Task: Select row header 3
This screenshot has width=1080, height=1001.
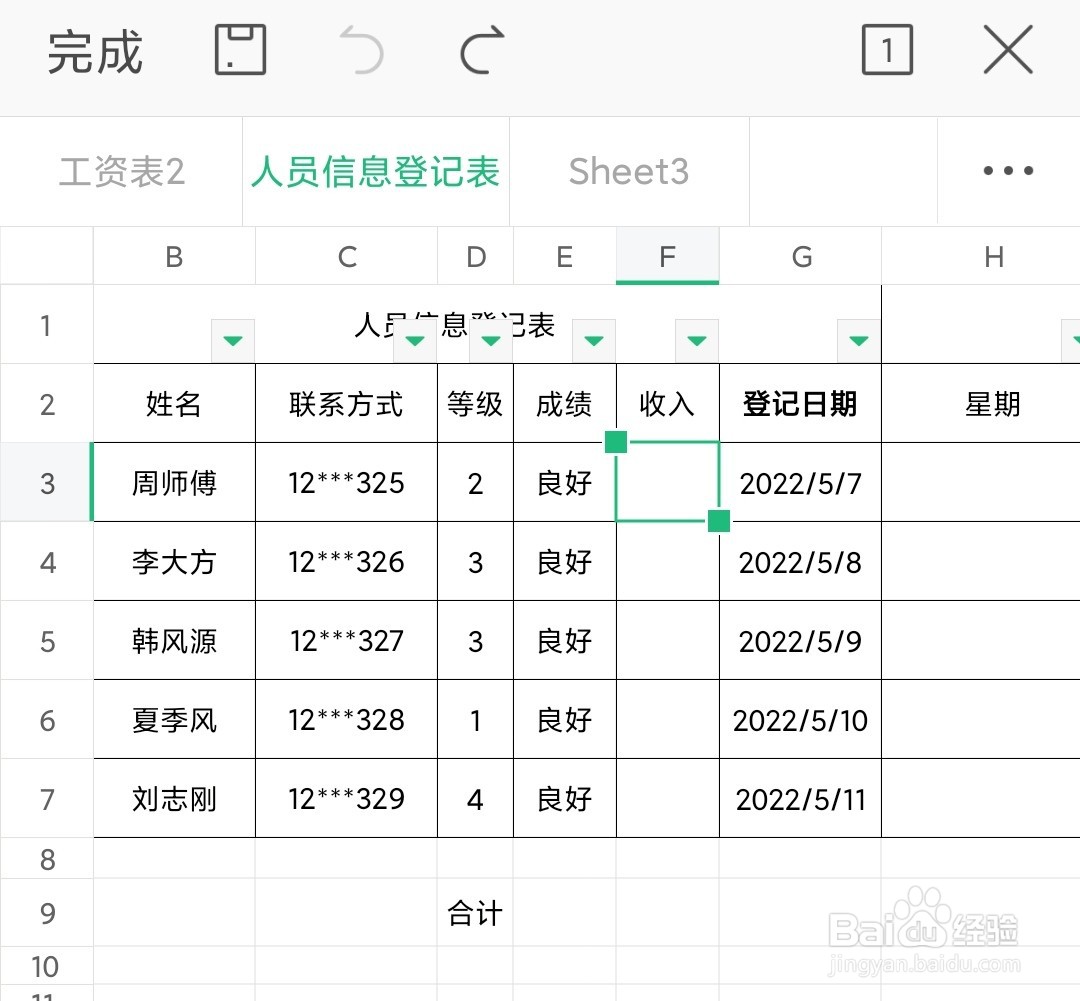Action: [45, 483]
